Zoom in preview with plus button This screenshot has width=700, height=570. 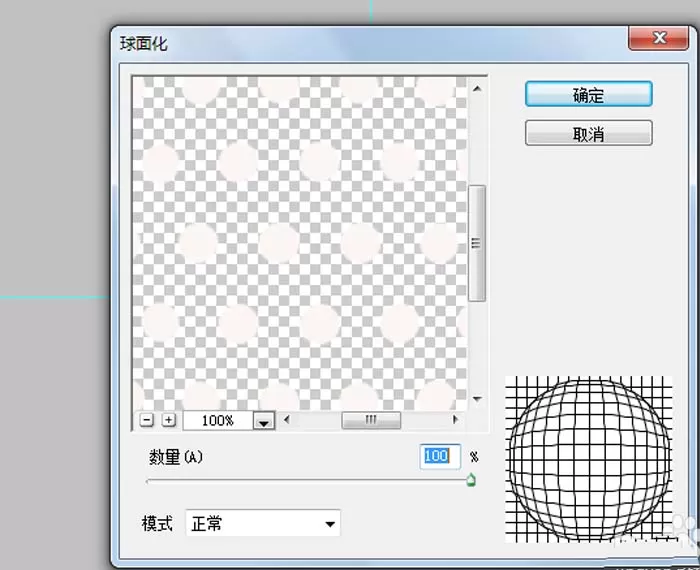tap(168, 420)
